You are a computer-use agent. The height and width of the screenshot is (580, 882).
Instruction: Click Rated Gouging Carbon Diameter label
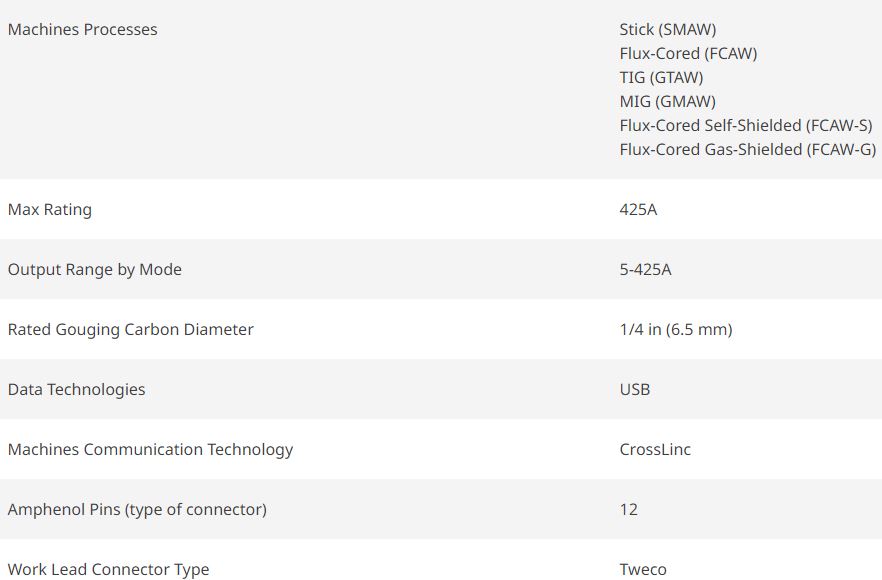130,330
